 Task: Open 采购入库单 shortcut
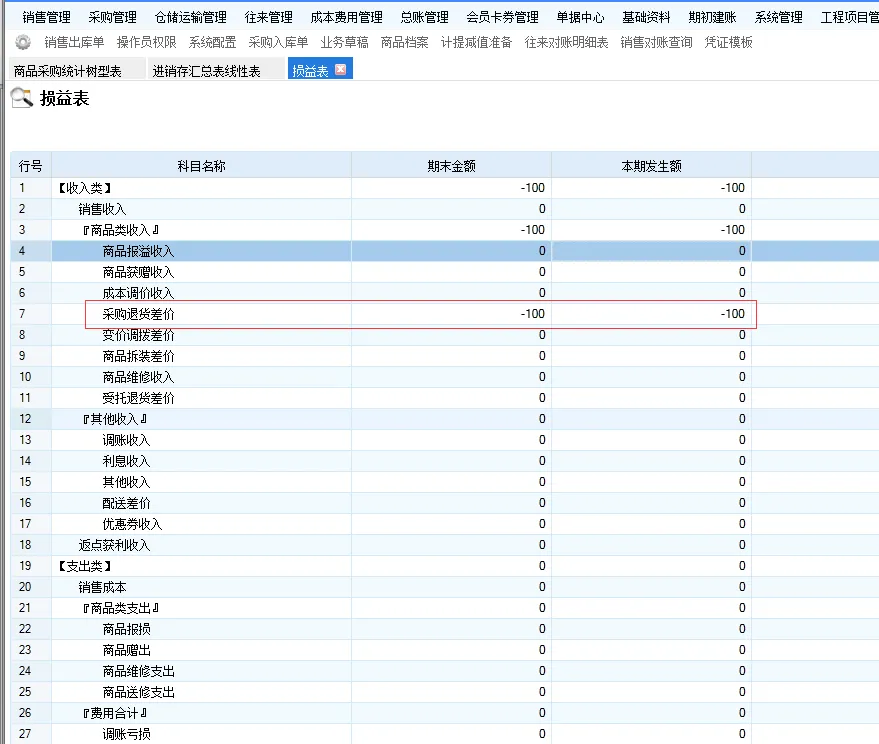point(278,42)
